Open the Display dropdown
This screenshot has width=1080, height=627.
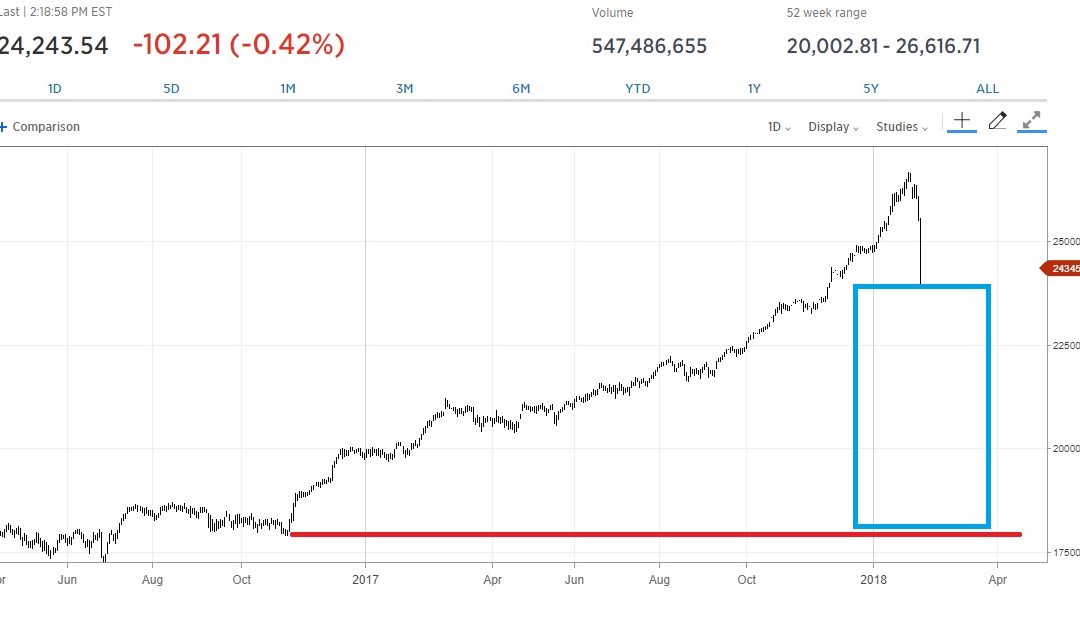(x=832, y=127)
